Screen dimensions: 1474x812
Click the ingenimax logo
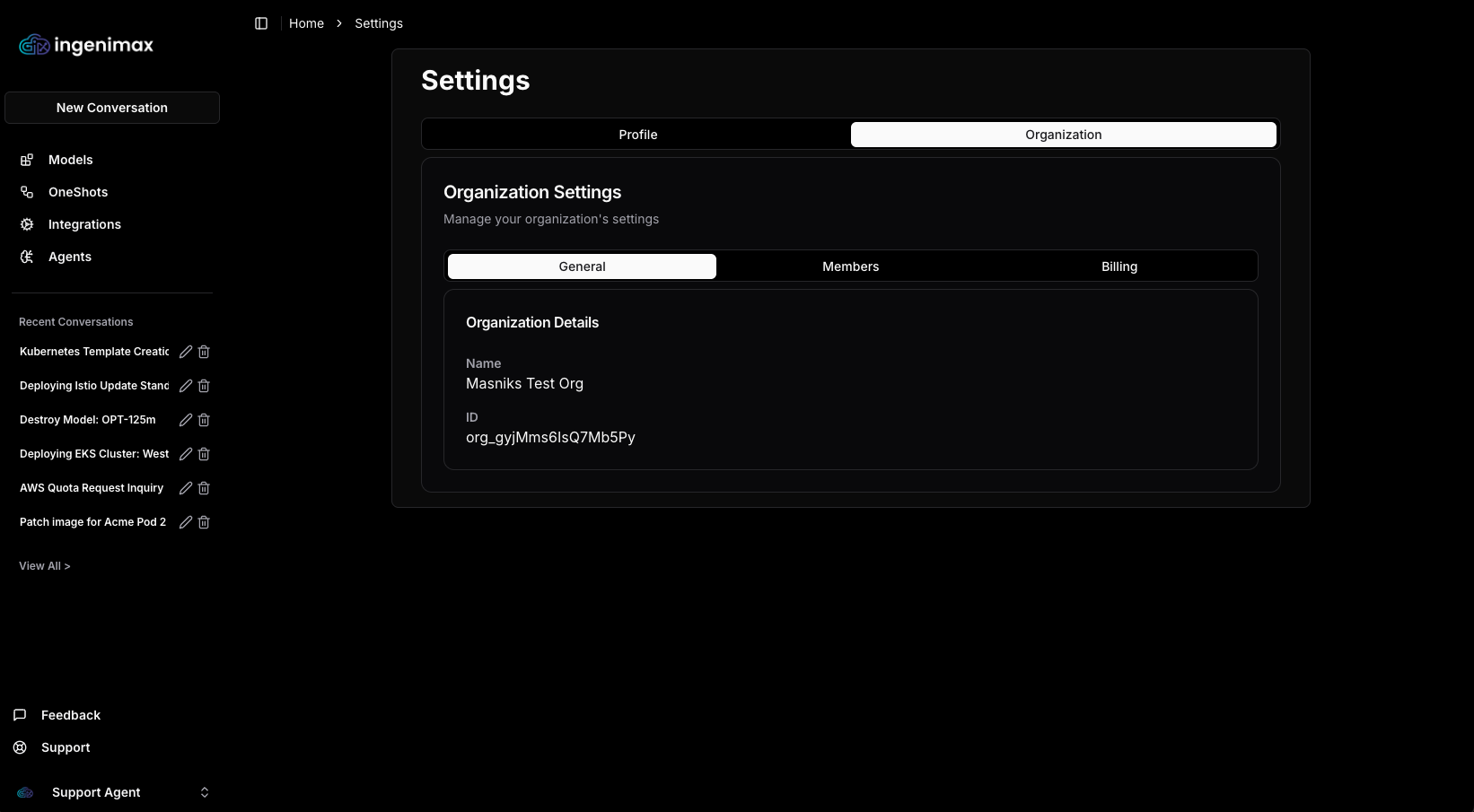86,45
